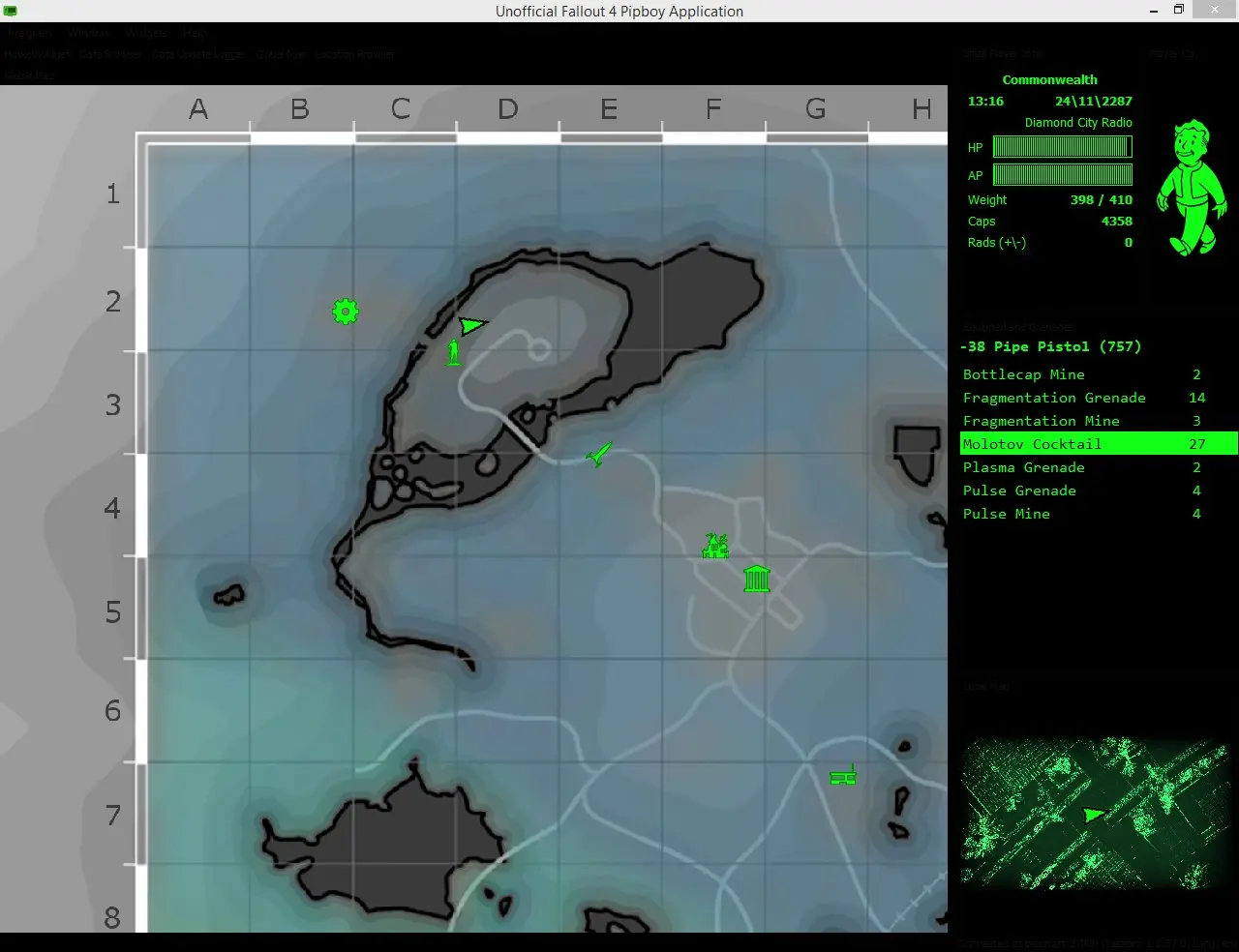Click the local map thumbnail view

[x=1098, y=814]
